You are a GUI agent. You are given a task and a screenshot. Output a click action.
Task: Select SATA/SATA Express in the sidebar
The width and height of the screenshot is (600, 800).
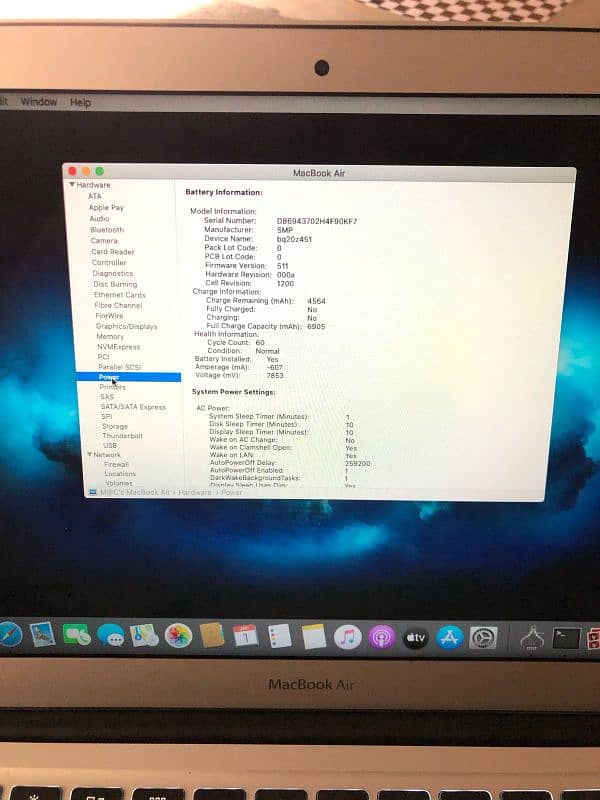(133, 407)
